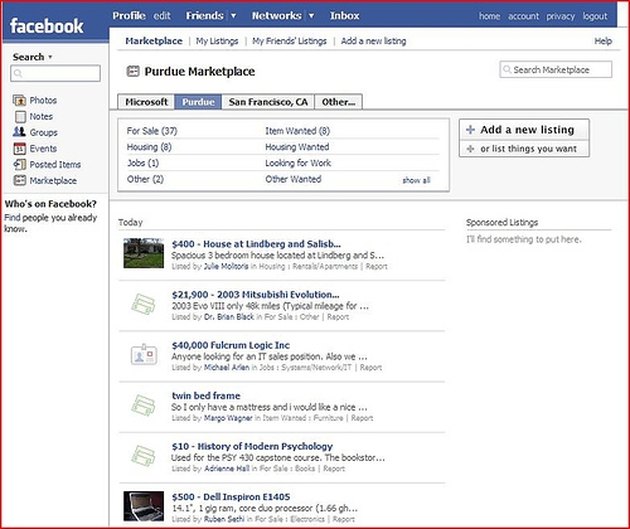This screenshot has width=630, height=529.
Task: Open the privacy link
Action: 560,16
